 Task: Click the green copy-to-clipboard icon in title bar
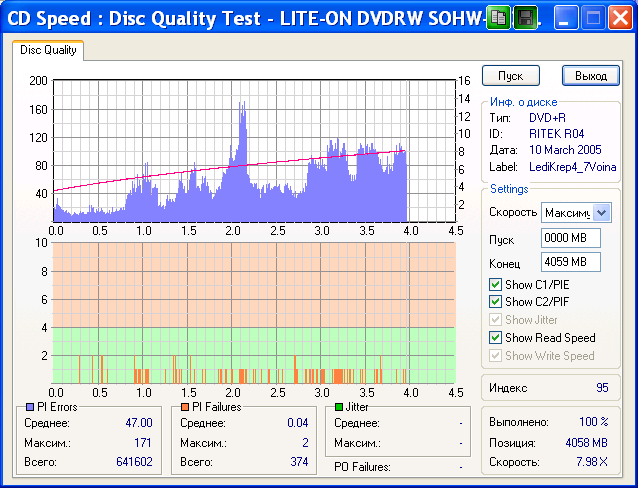coord(498,17)
